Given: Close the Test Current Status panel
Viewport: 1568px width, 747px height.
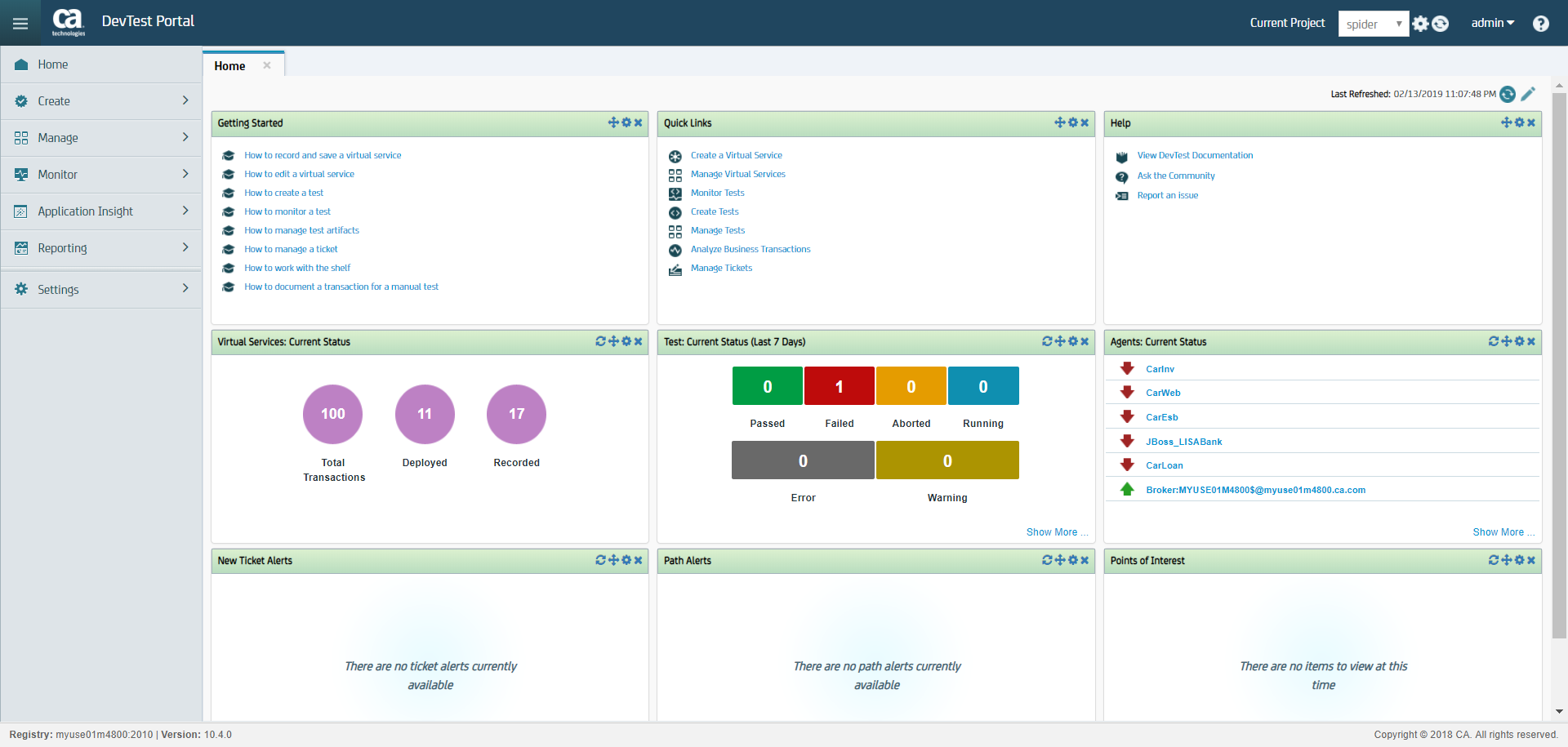Looking at the screenshot, I should 1085,341.
